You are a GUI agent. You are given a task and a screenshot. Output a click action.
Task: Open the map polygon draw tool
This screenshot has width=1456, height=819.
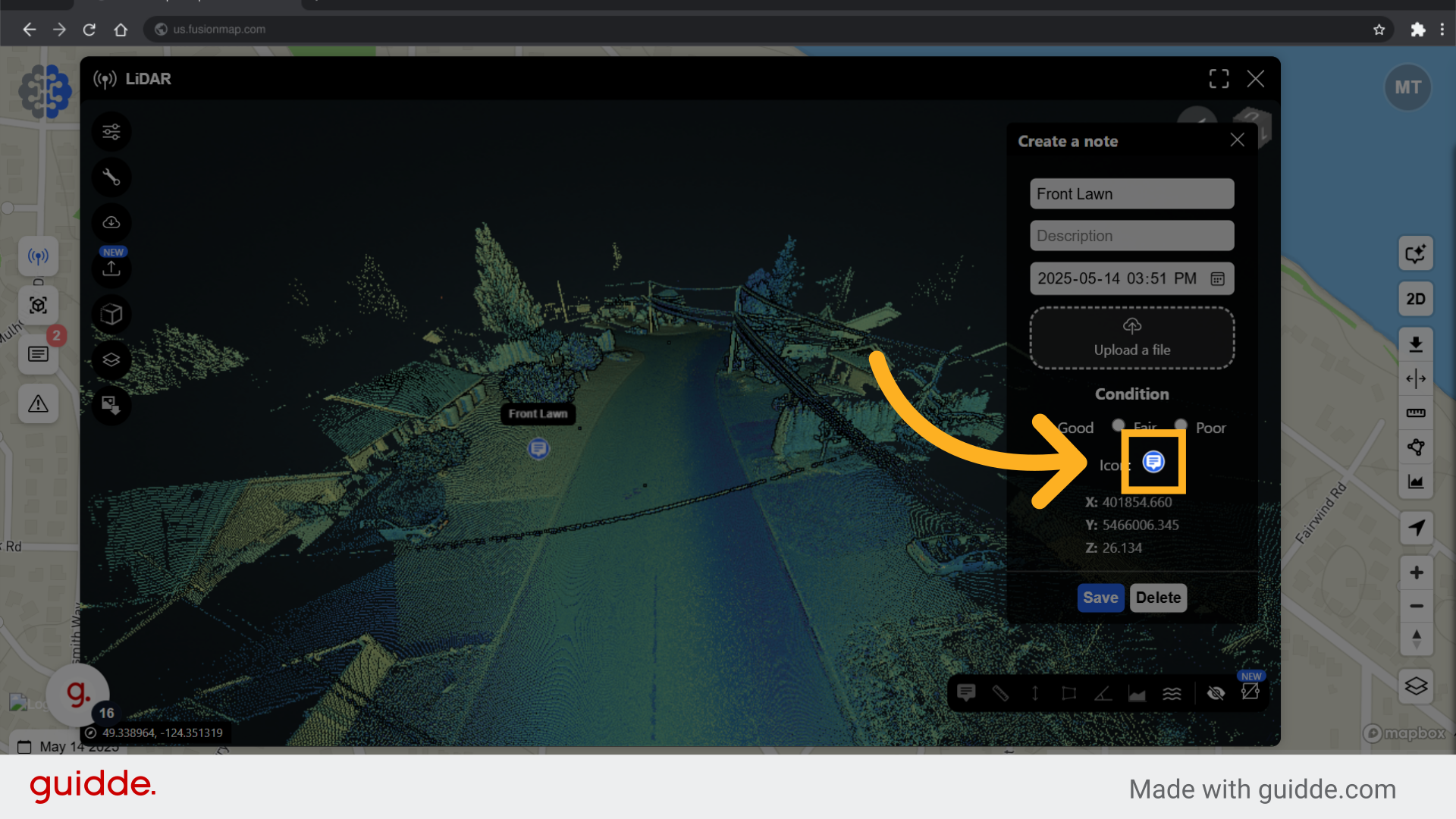[x=1415, y=447]
